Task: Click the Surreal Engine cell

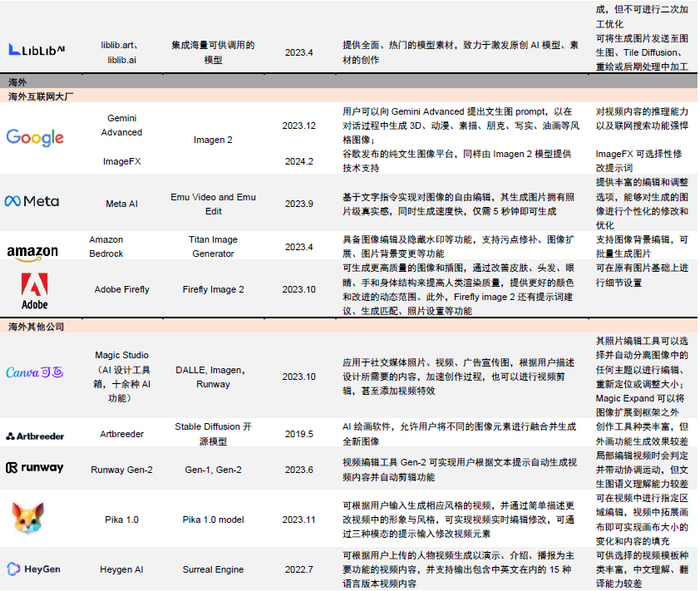Action: click(x=213, y=570)
